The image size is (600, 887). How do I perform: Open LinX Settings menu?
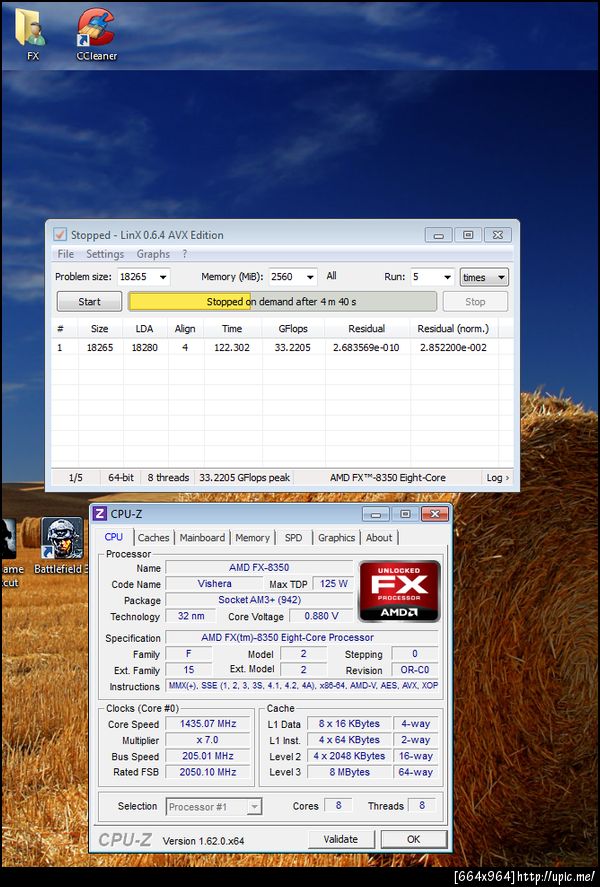coord(105,254)
